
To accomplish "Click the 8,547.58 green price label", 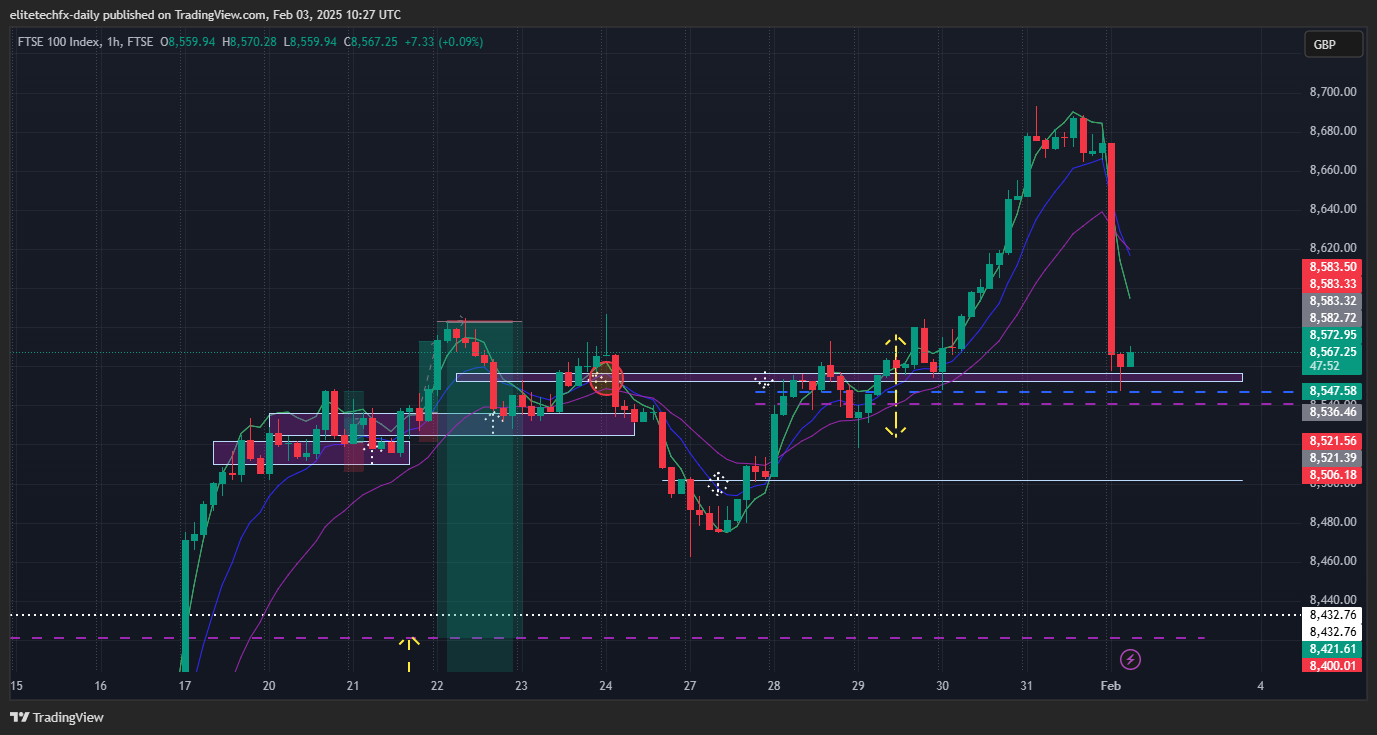I will 1332,391.
